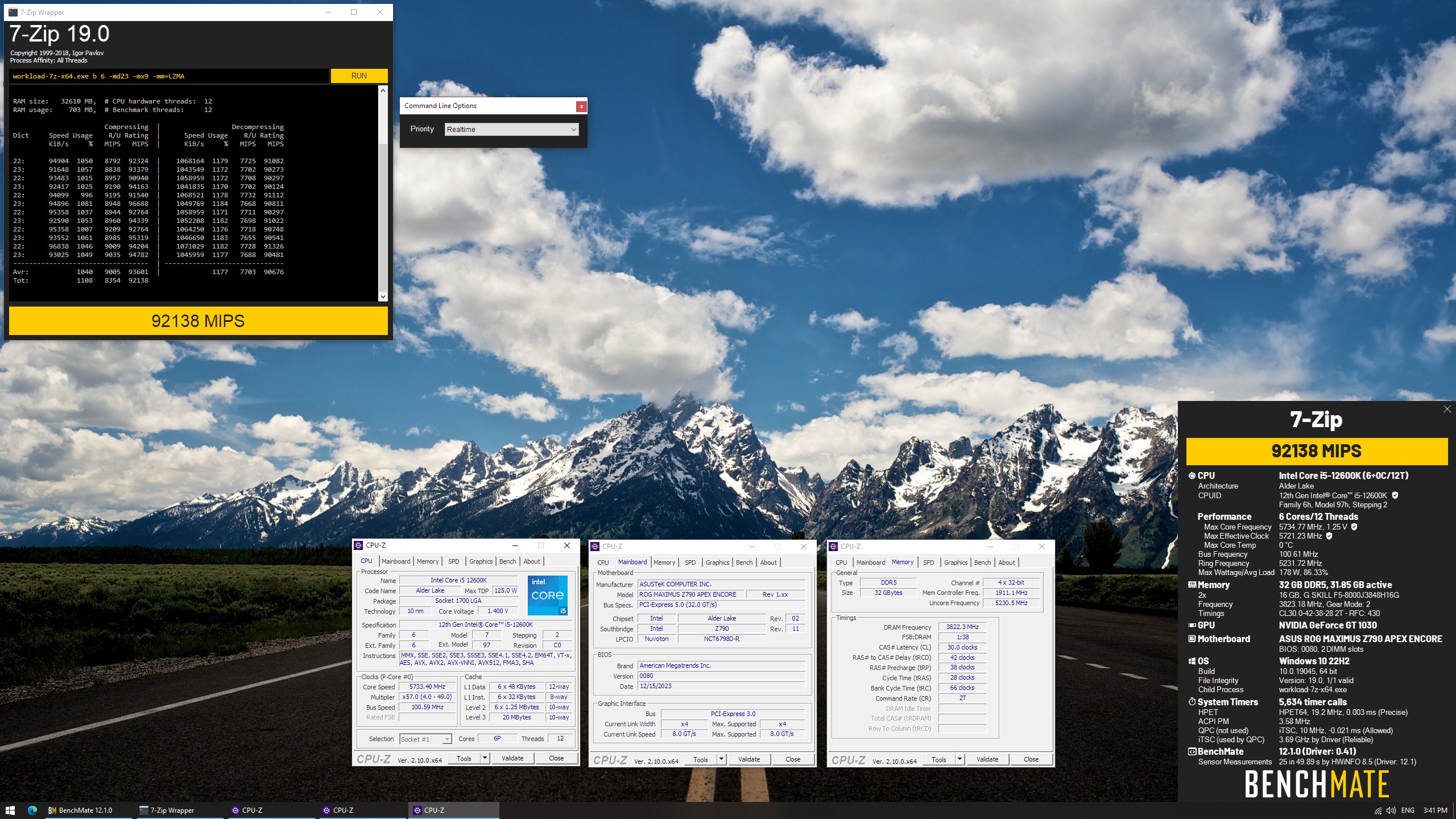Click Tools button in Mainboard CPU-Z window
Screen dimensions: 1456x819
point(701,759)
